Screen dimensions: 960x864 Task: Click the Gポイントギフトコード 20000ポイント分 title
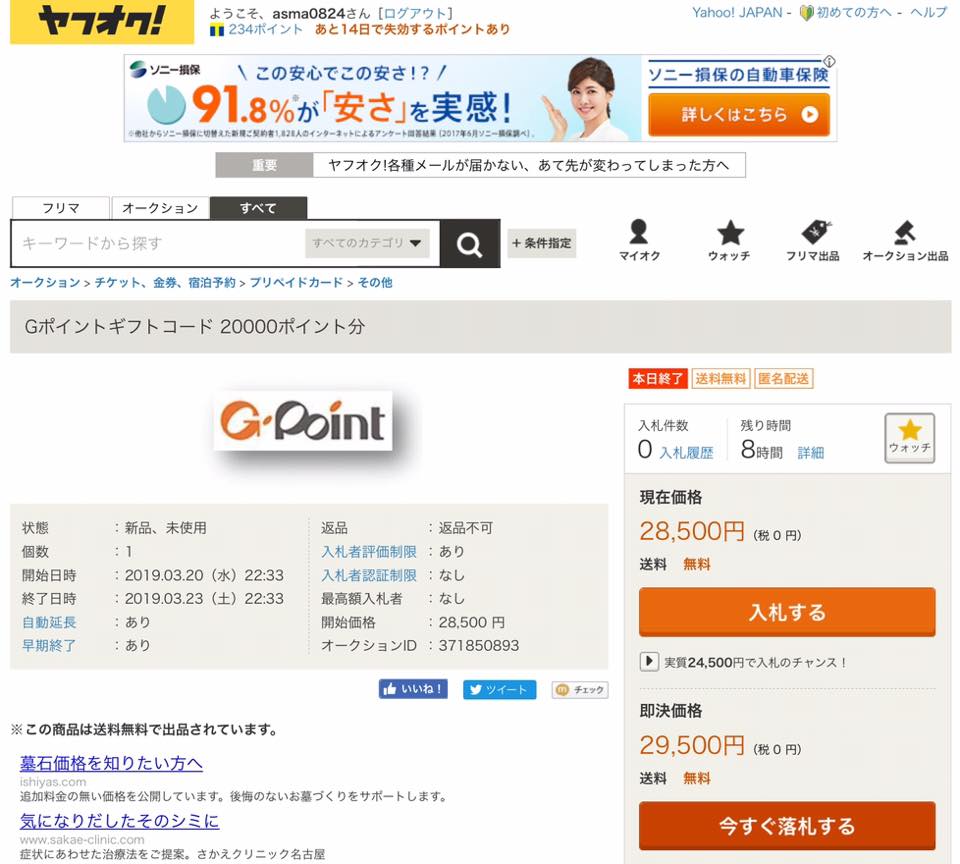coord(195,326)
